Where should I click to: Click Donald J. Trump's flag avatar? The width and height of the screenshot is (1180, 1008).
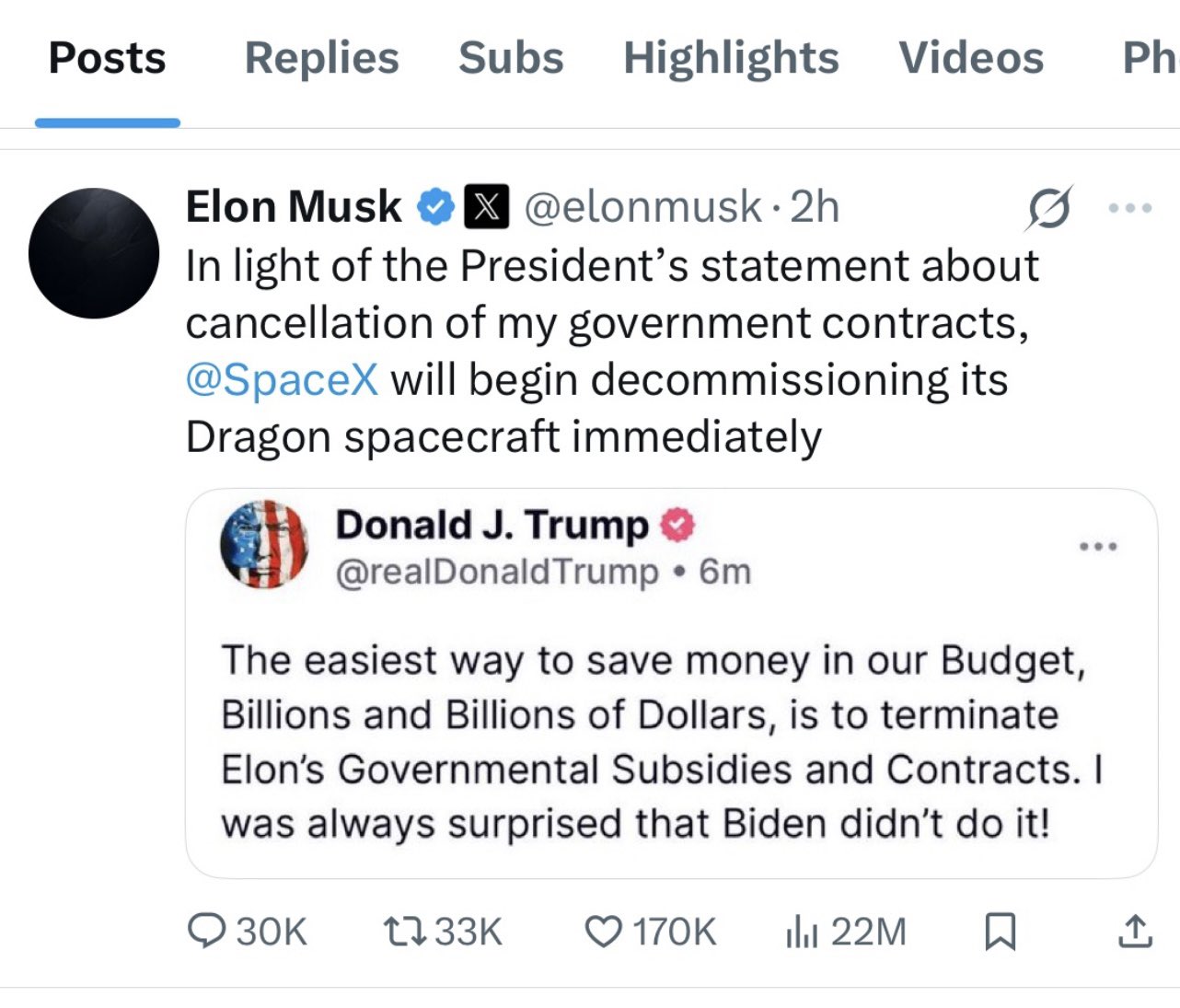(264, 545)
